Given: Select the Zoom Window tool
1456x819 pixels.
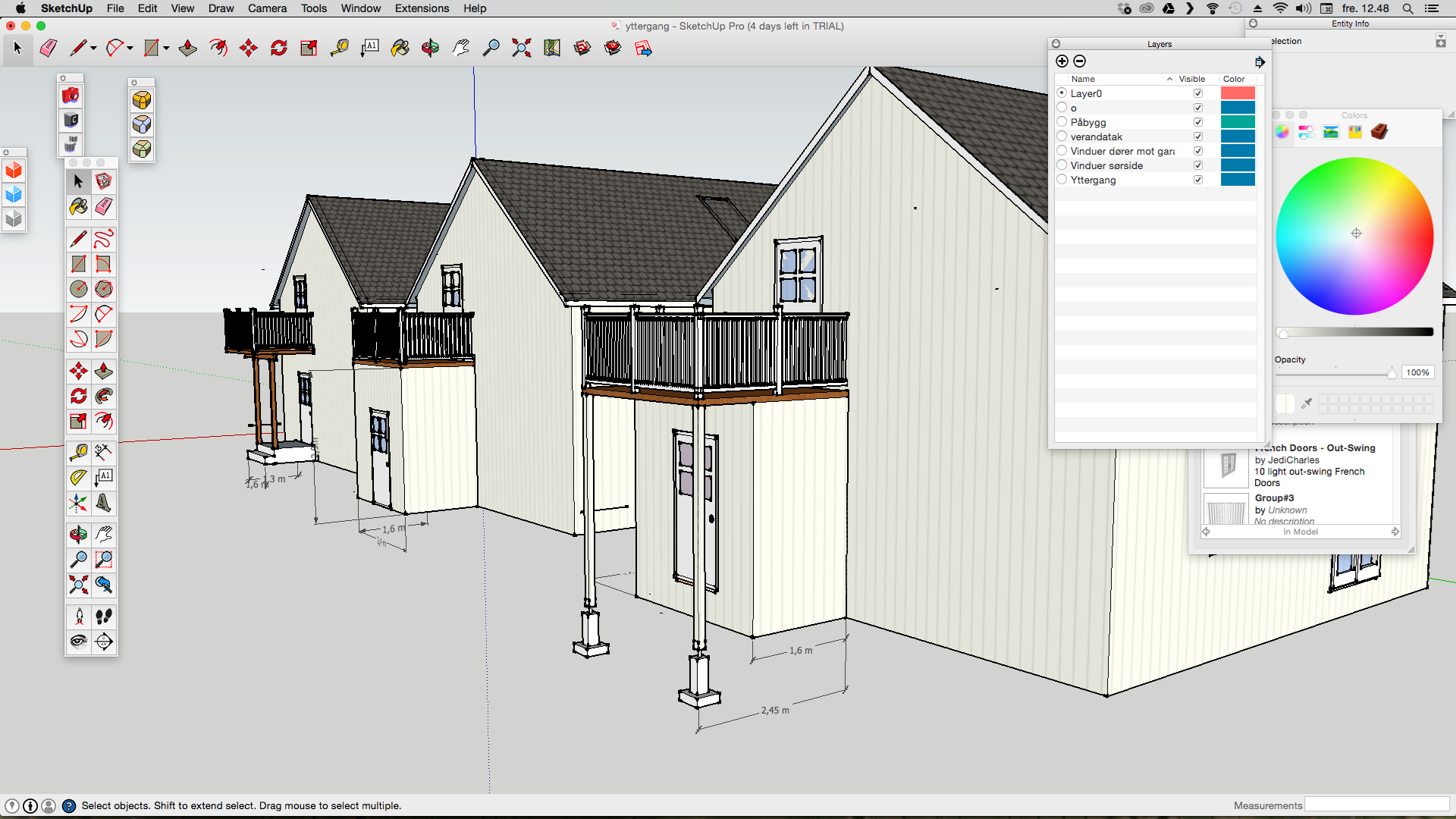Looking at the screenshot, I should click(104, 560).
